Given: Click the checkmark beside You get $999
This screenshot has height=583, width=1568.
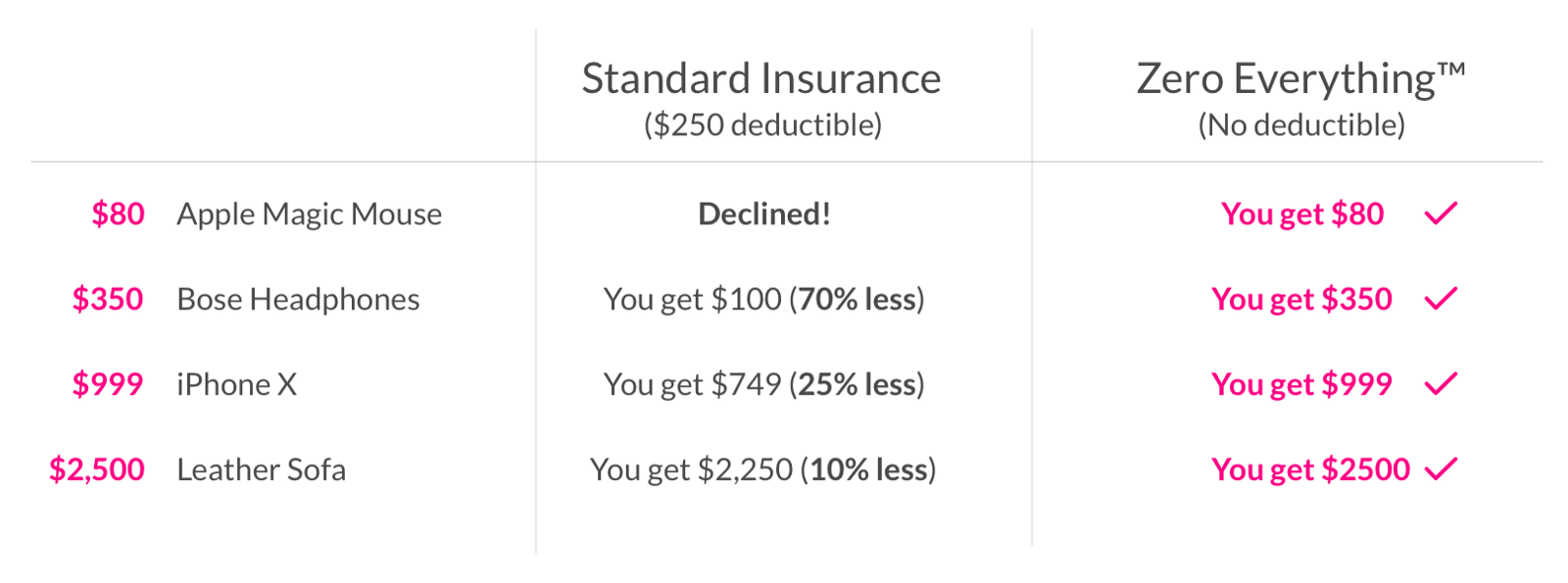Looking at the screenshot, I should click(x=1441, y=383).
